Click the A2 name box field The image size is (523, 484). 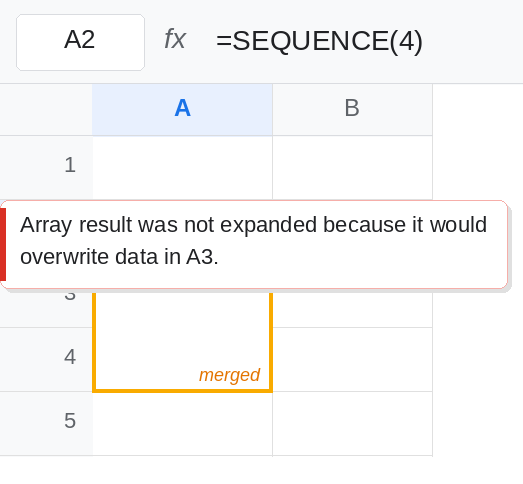click(x=80, y=42)
